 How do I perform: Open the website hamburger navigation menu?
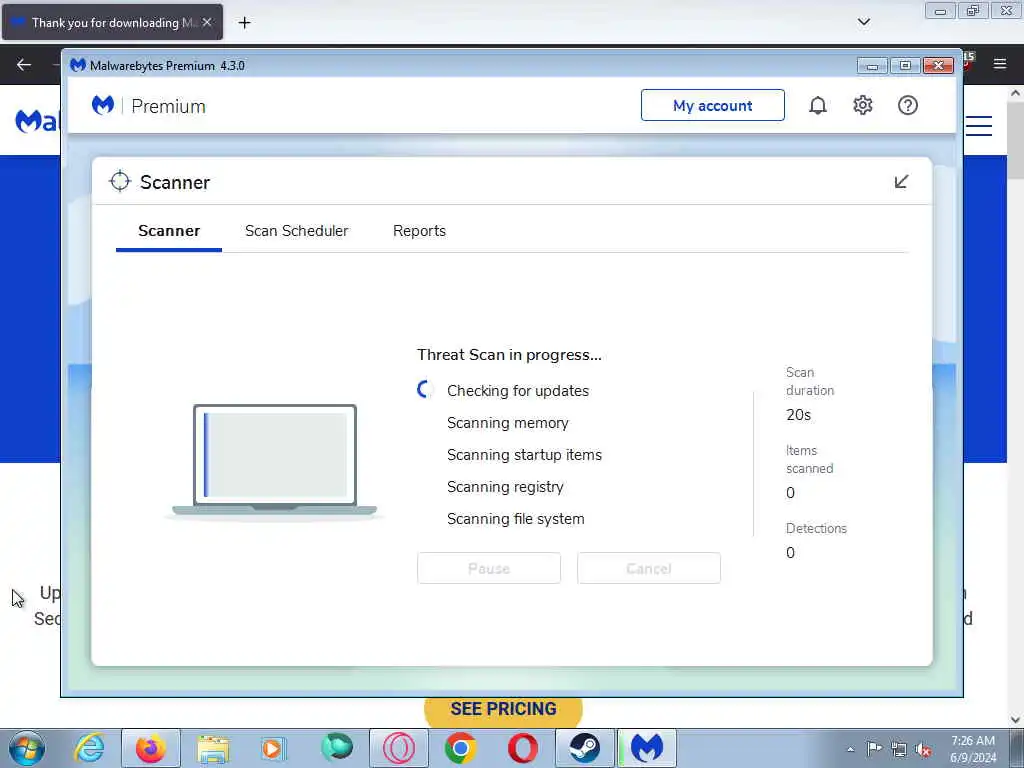point(979,125)
